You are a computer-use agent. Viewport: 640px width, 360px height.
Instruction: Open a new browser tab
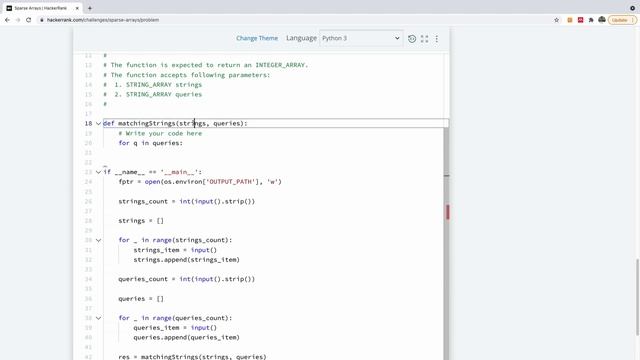tap(90, 8)
